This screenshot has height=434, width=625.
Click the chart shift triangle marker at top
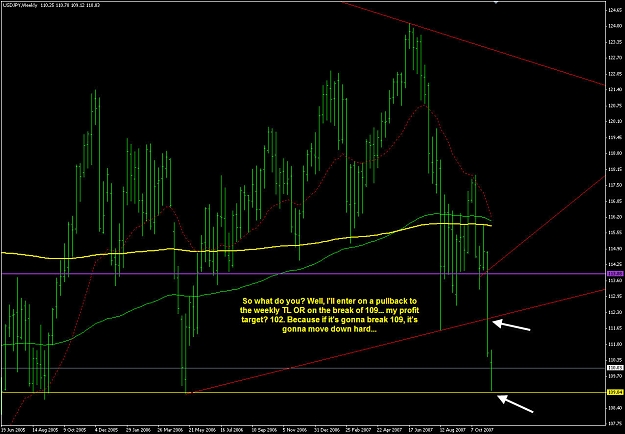tap(496, 2)
